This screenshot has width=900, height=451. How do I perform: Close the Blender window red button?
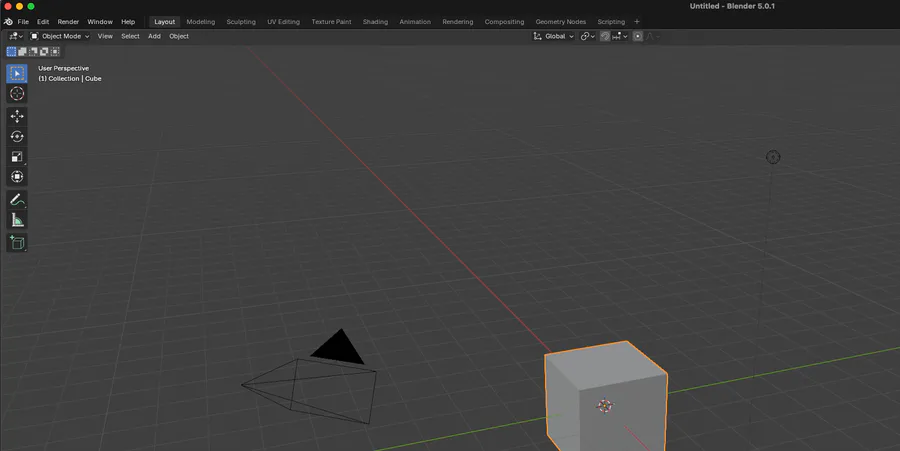tap(8, 6)
